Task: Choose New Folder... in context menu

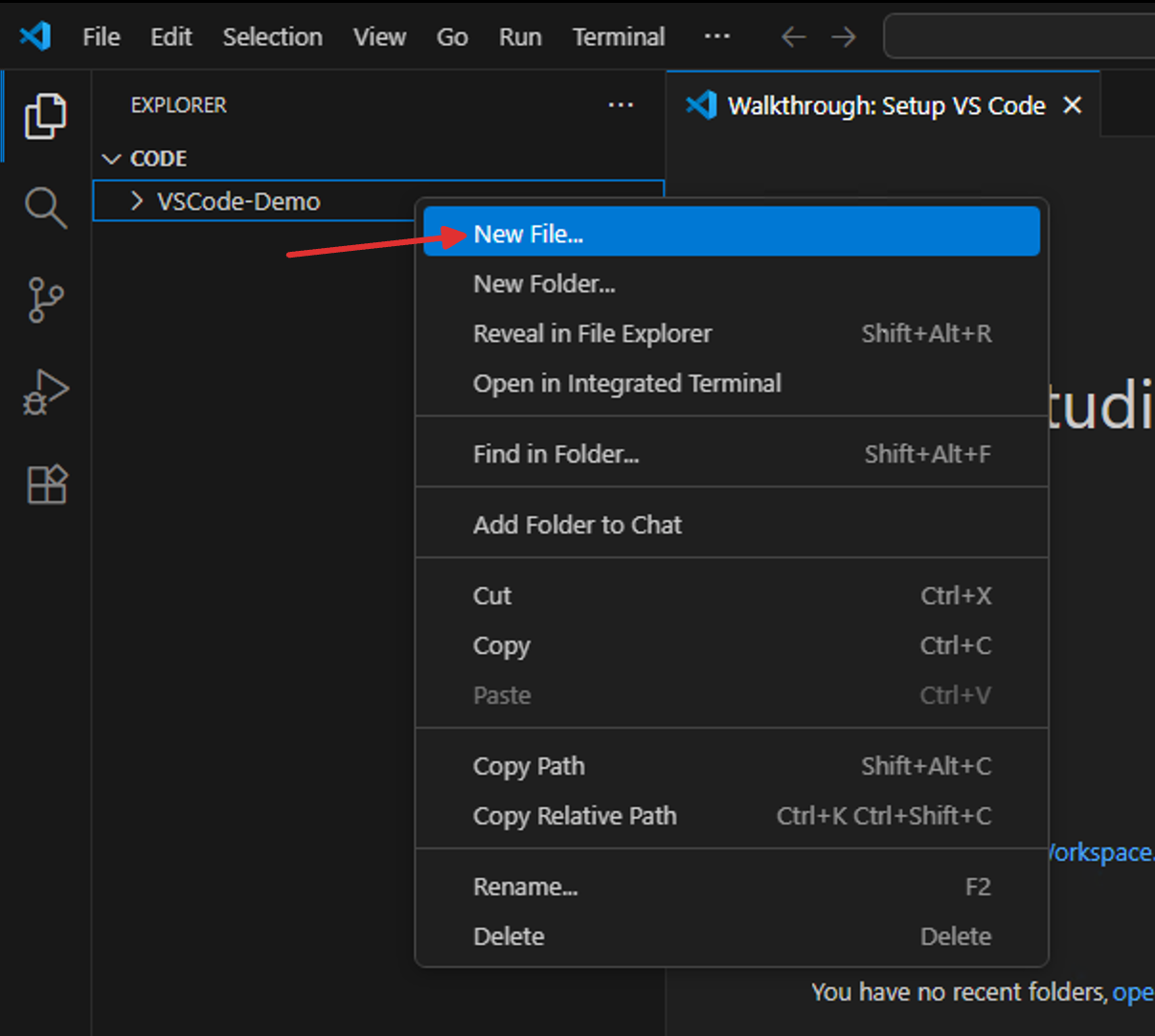Action: (x=544, y=284)
